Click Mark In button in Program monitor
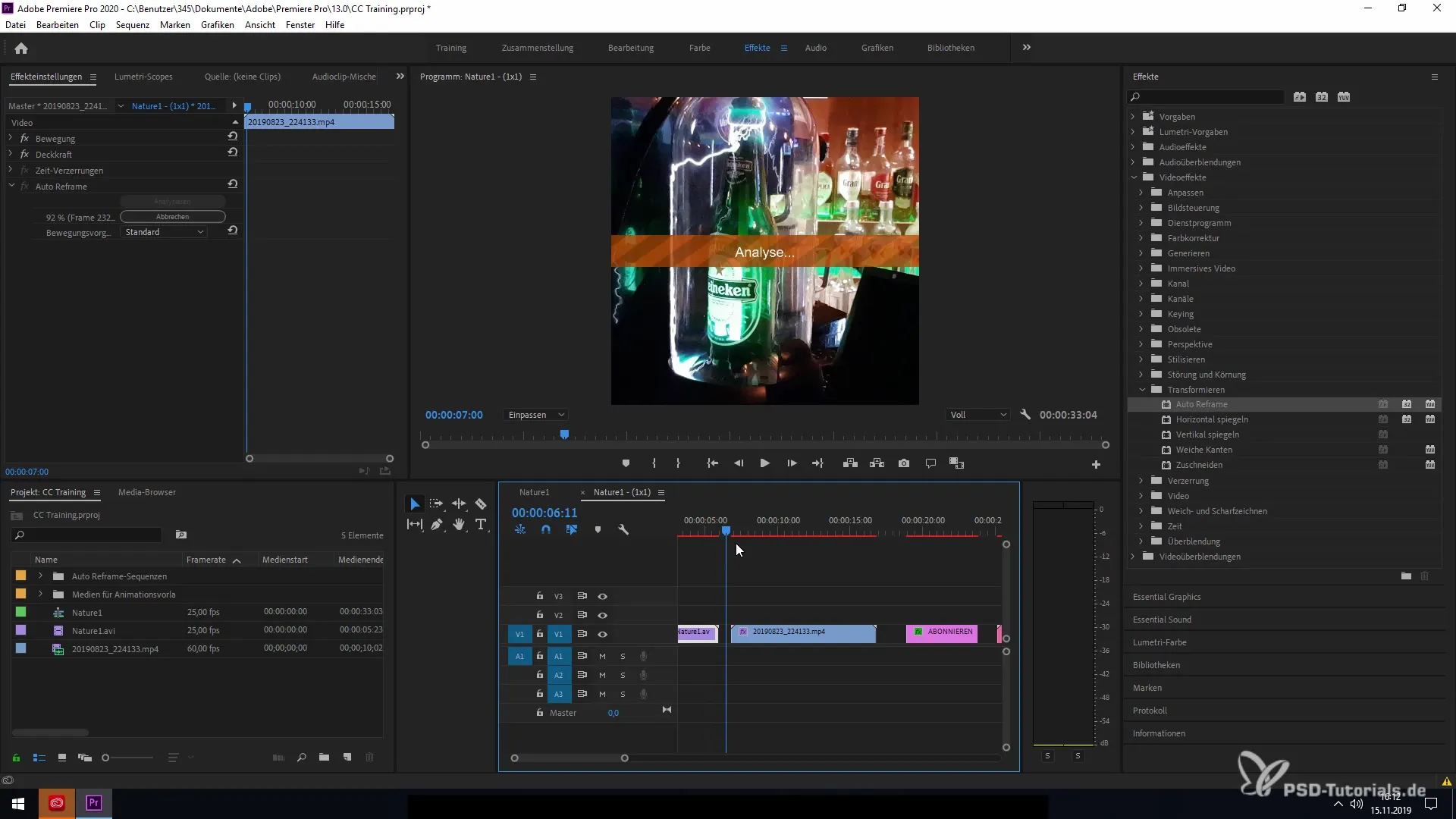 point(654,463)
